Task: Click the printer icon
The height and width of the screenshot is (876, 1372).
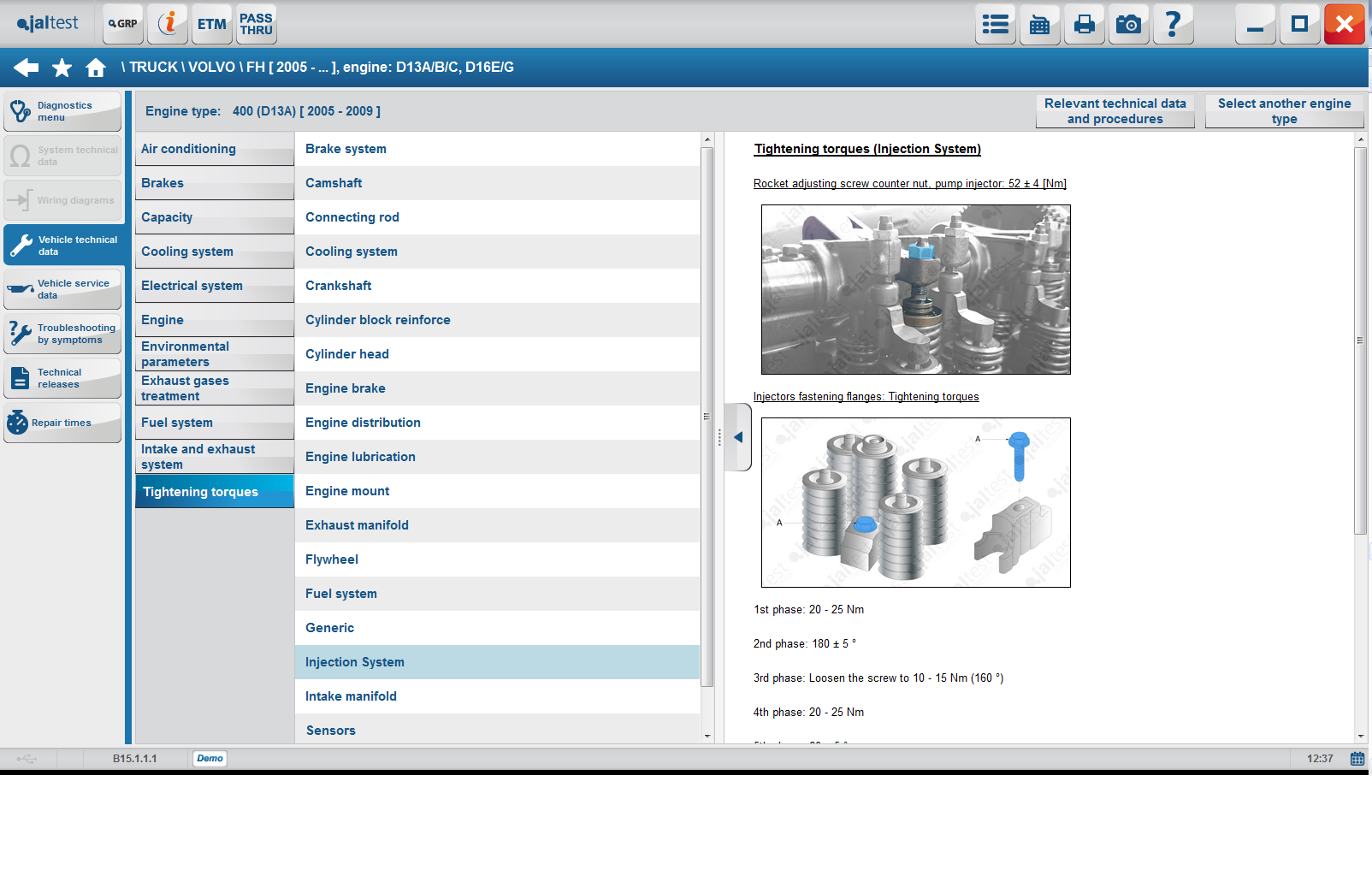Action: pyautogui.click(x=1084, y=24)
